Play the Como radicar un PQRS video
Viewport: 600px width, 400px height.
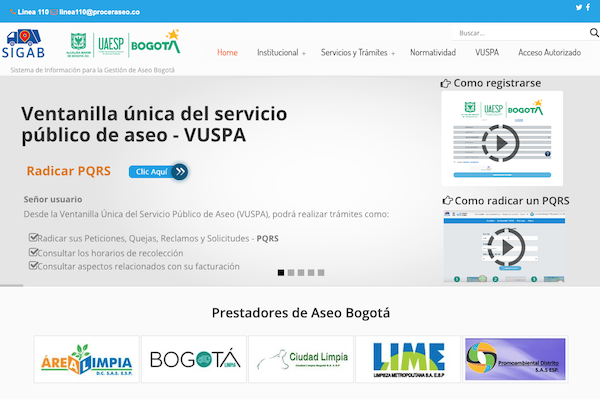tap(507, 247)
